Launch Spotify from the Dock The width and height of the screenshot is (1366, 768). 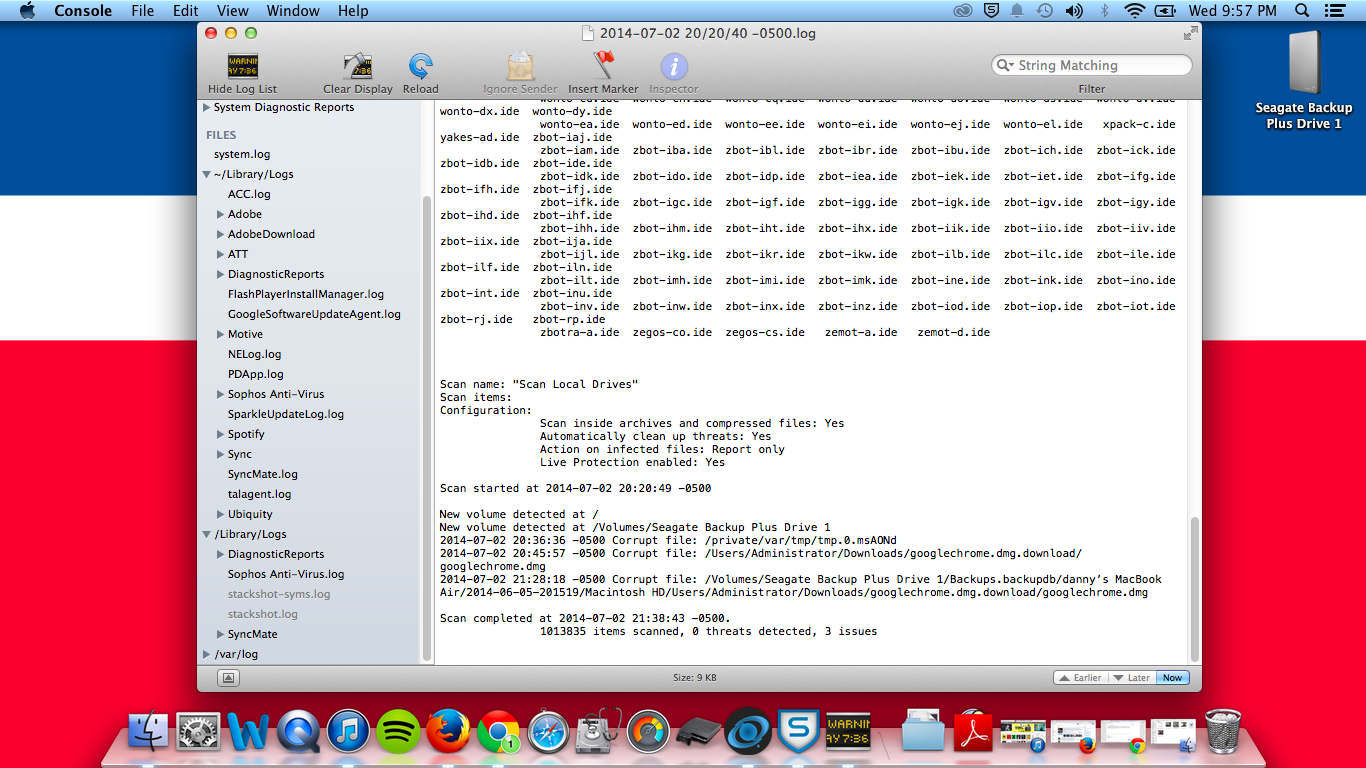[398, 731]
